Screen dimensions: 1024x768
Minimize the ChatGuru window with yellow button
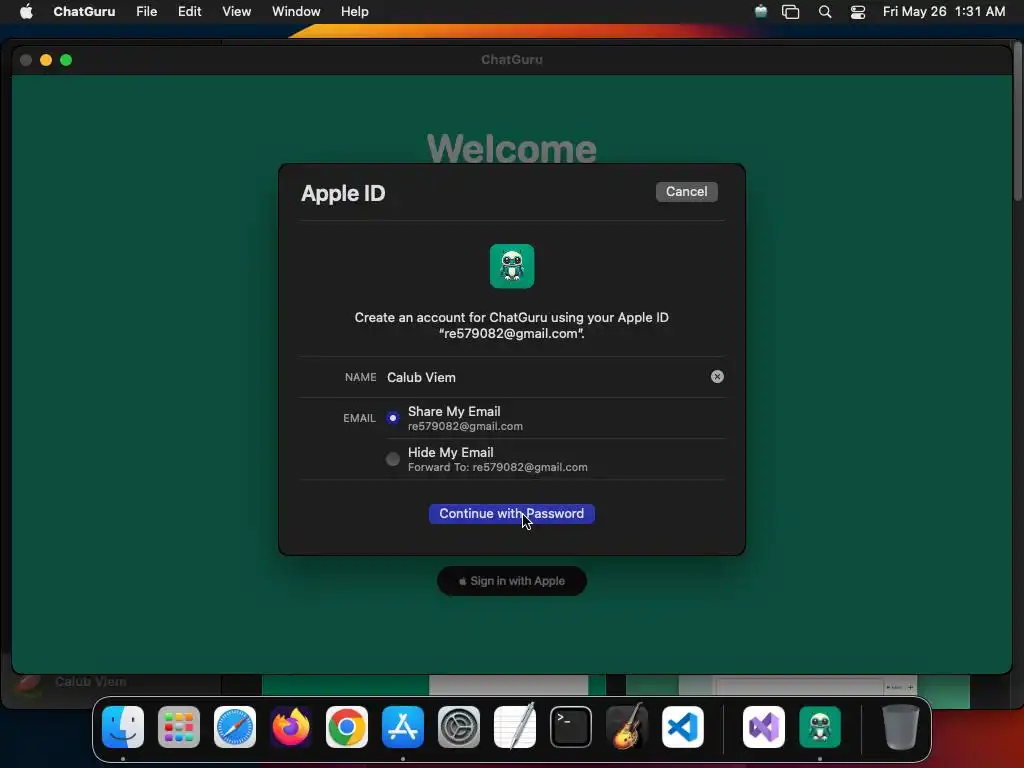(x=46, y=60)
